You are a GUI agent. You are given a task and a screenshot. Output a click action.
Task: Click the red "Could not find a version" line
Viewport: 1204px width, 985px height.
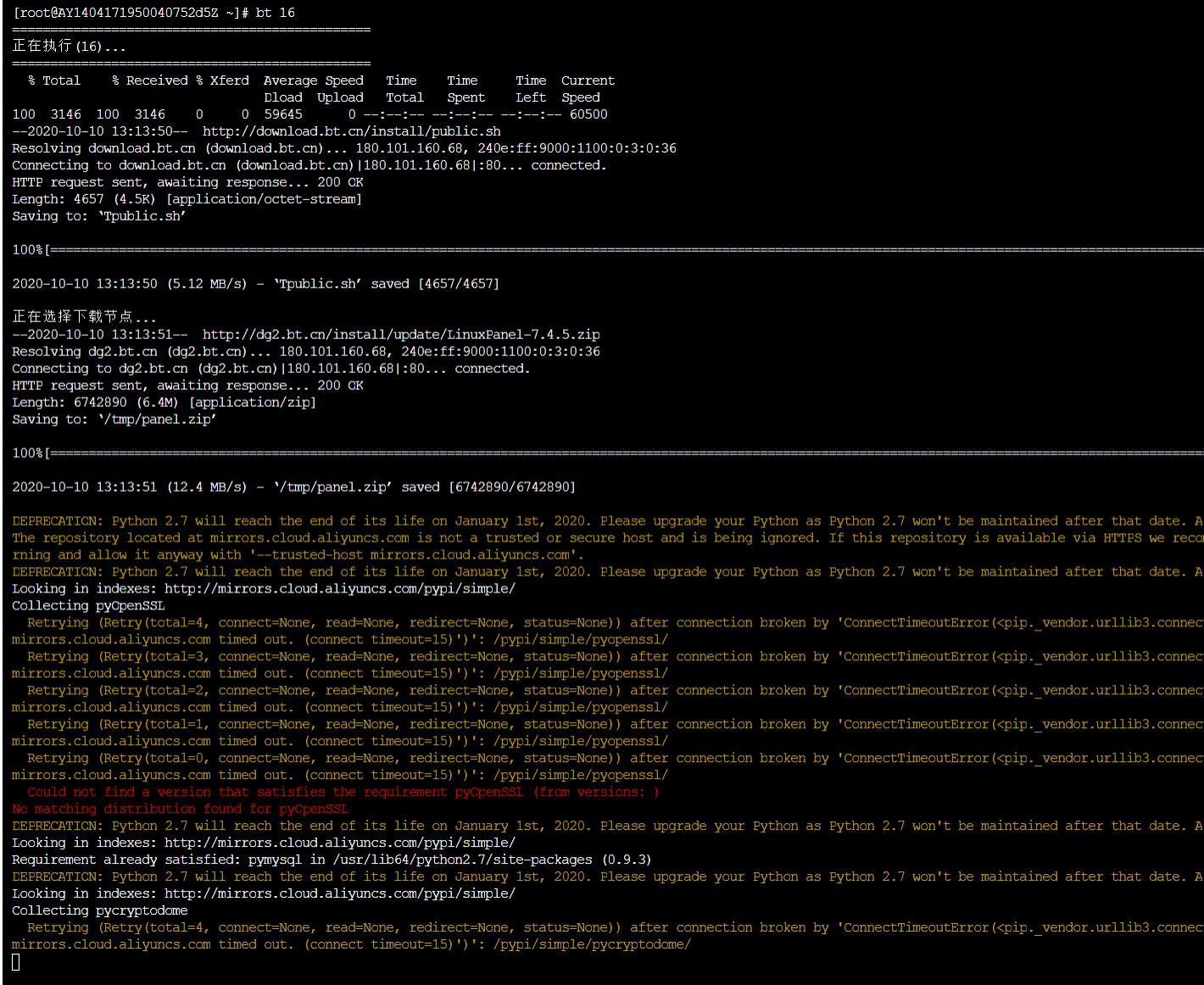[343, 792]
